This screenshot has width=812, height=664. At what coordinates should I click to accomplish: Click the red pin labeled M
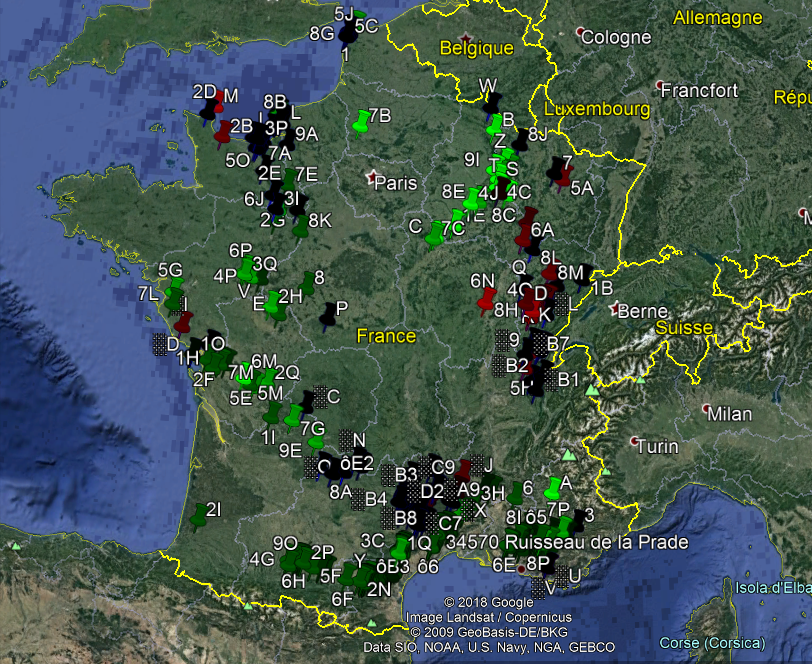[219, 102]
